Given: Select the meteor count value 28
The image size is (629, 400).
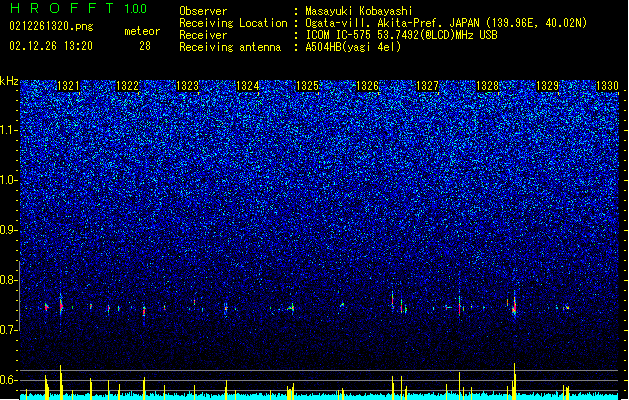Looking at the screenshot, I should point(145,46).
